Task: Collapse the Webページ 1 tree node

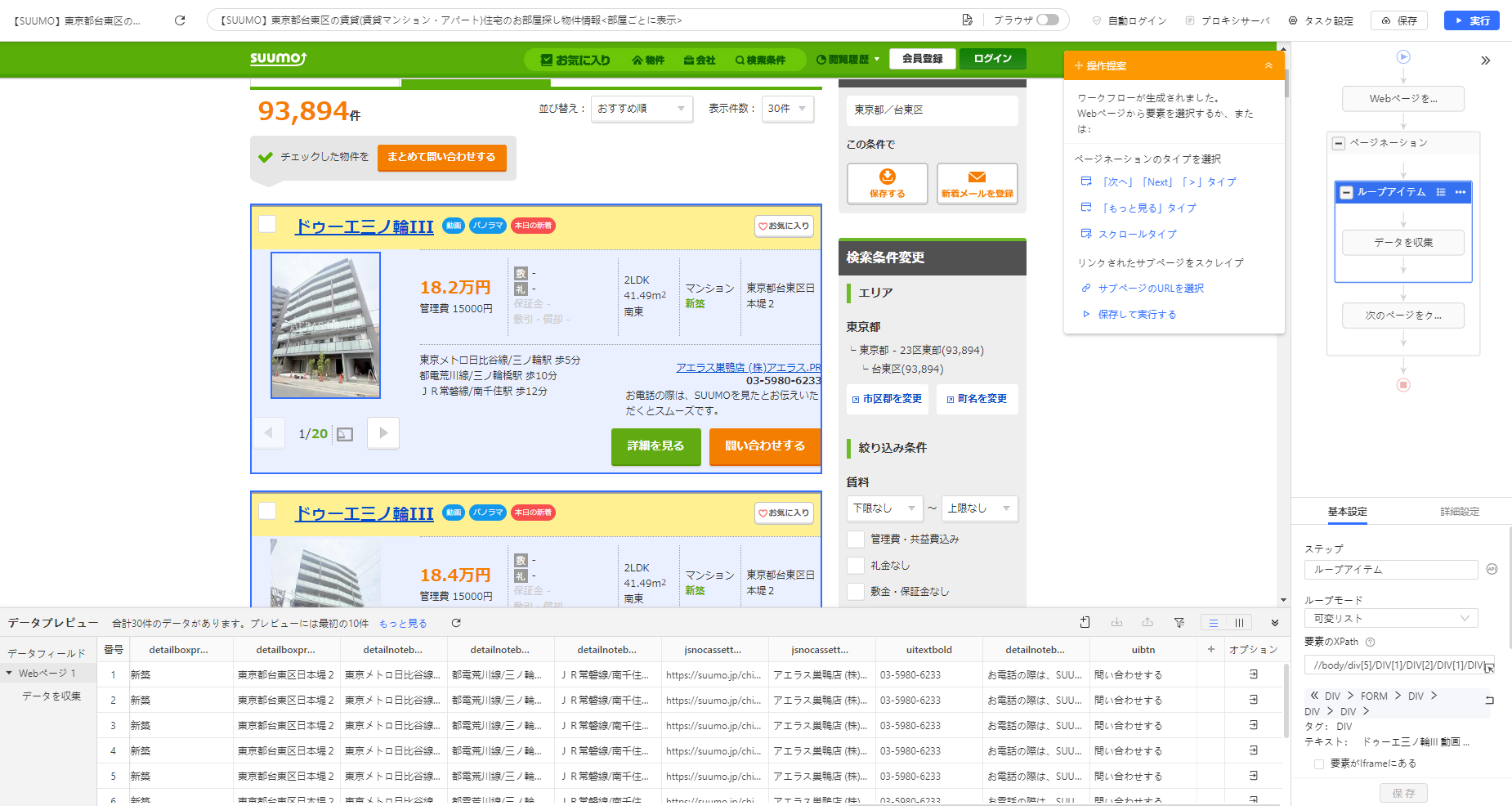Action: (9, 674)
